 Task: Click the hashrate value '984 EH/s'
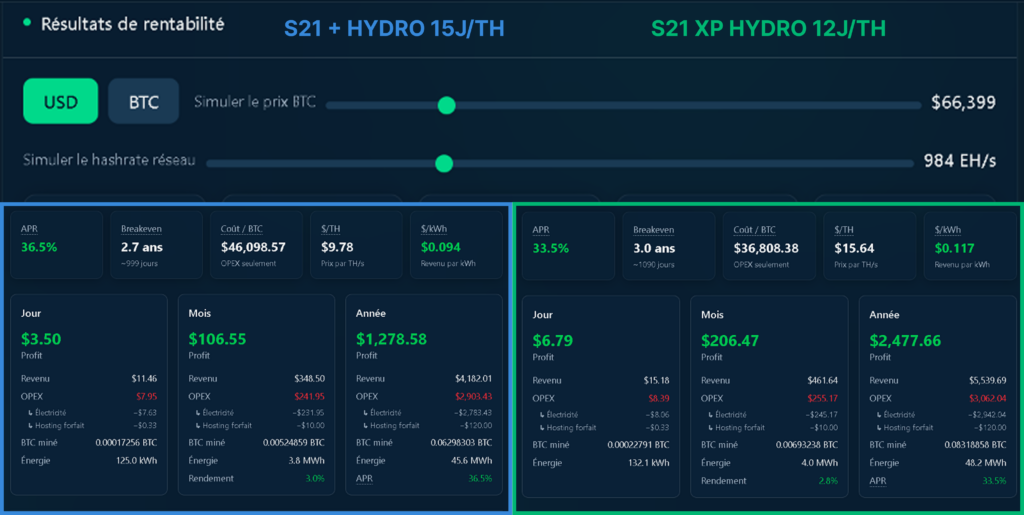959,161
